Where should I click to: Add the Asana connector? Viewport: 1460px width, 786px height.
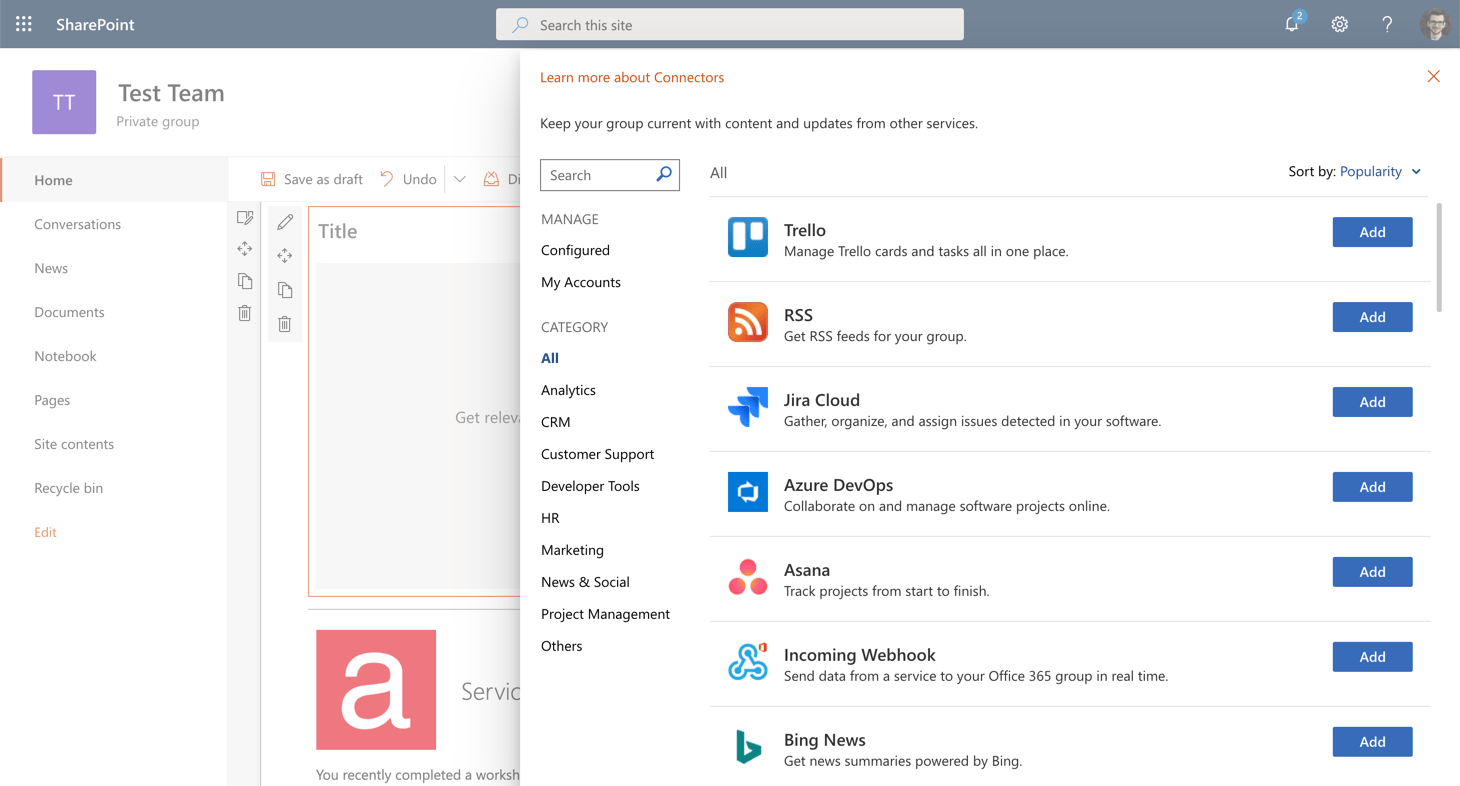(1372, 572)
